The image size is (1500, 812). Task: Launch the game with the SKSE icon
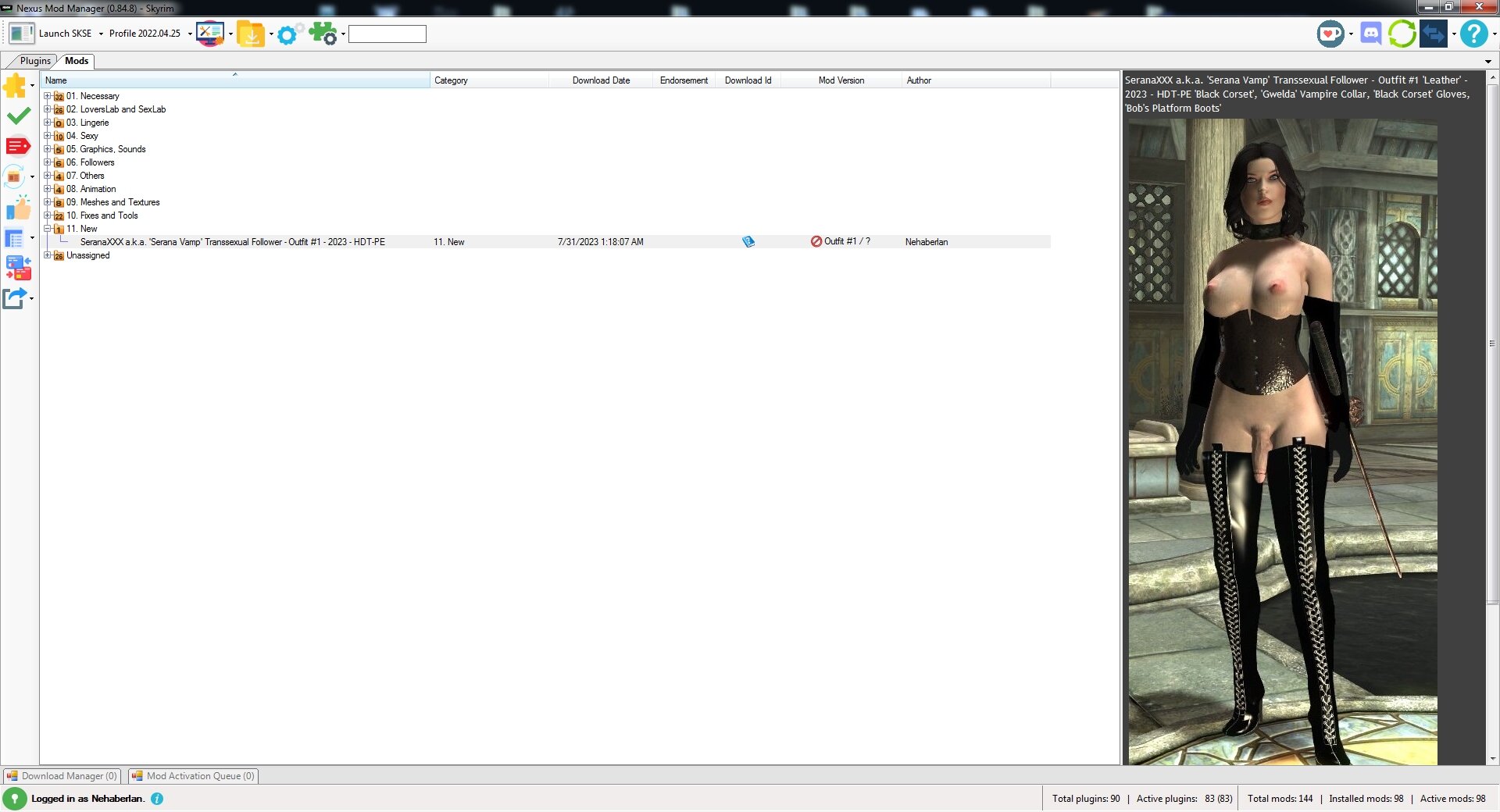point(21,34)
